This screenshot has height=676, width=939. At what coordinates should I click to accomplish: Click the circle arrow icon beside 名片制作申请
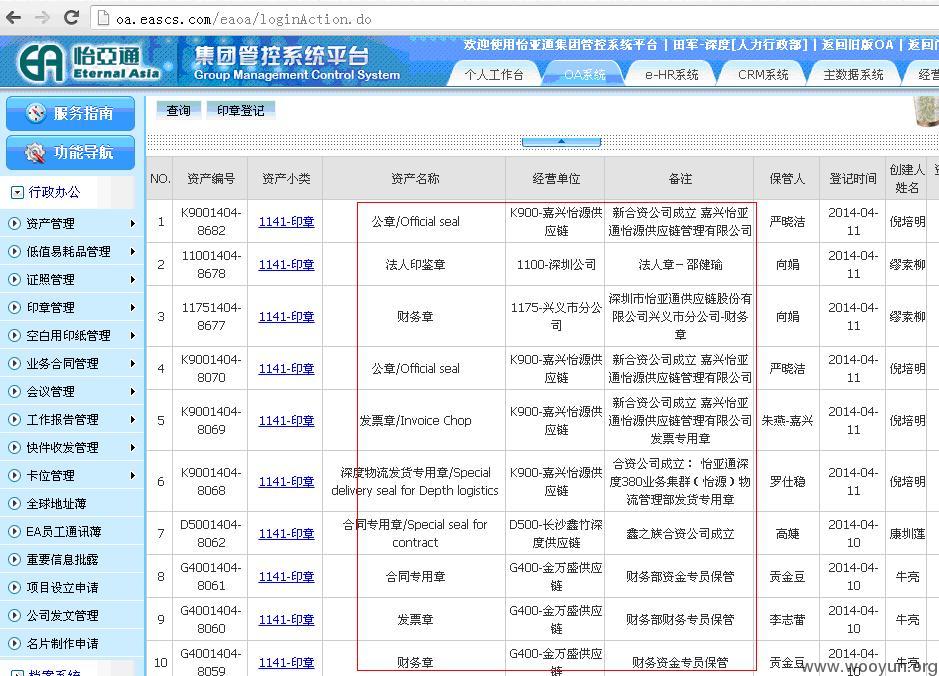pos(14,644)
